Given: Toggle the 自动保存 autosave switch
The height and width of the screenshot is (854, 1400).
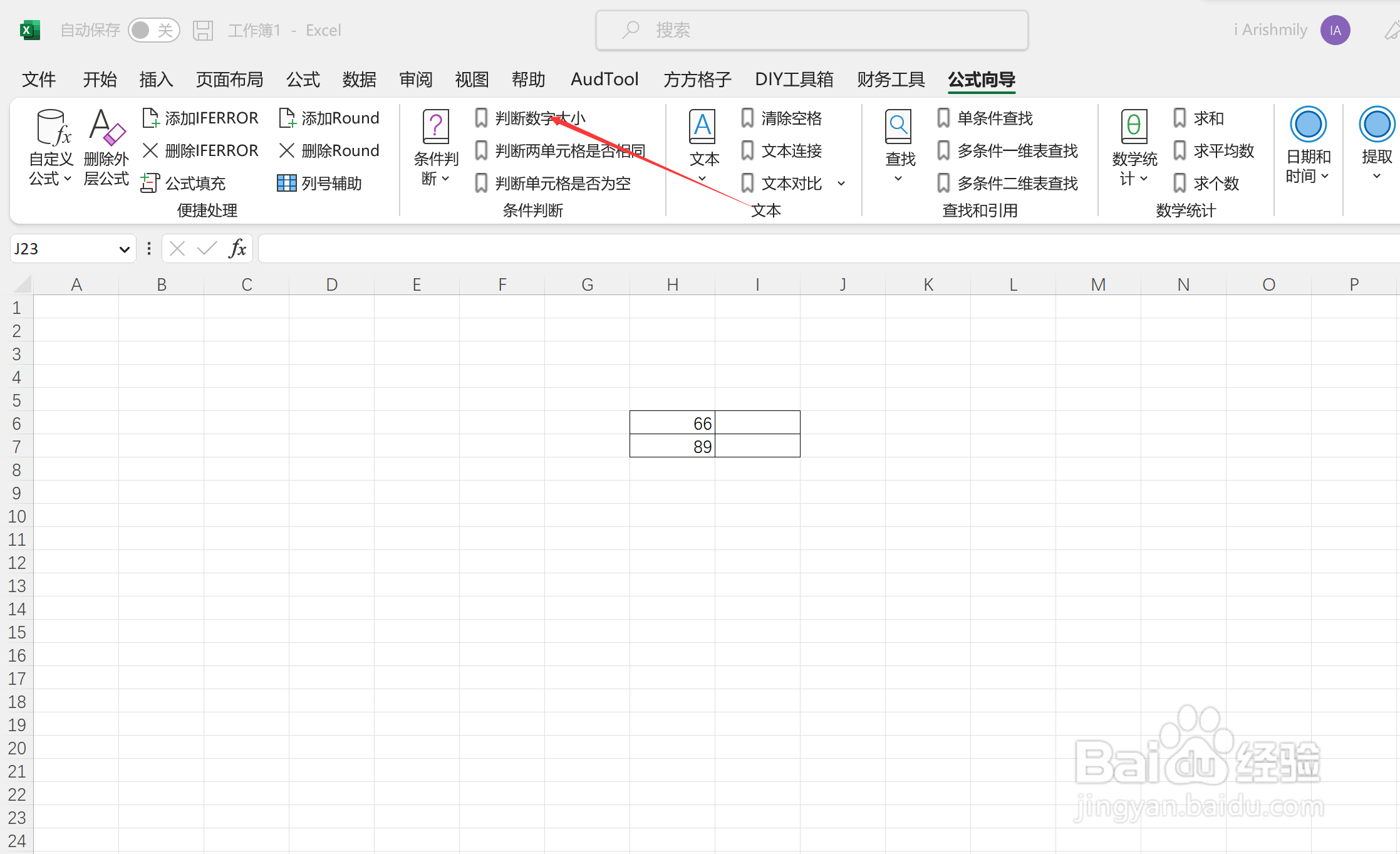Looking at the screenshot, I should 153,30.
